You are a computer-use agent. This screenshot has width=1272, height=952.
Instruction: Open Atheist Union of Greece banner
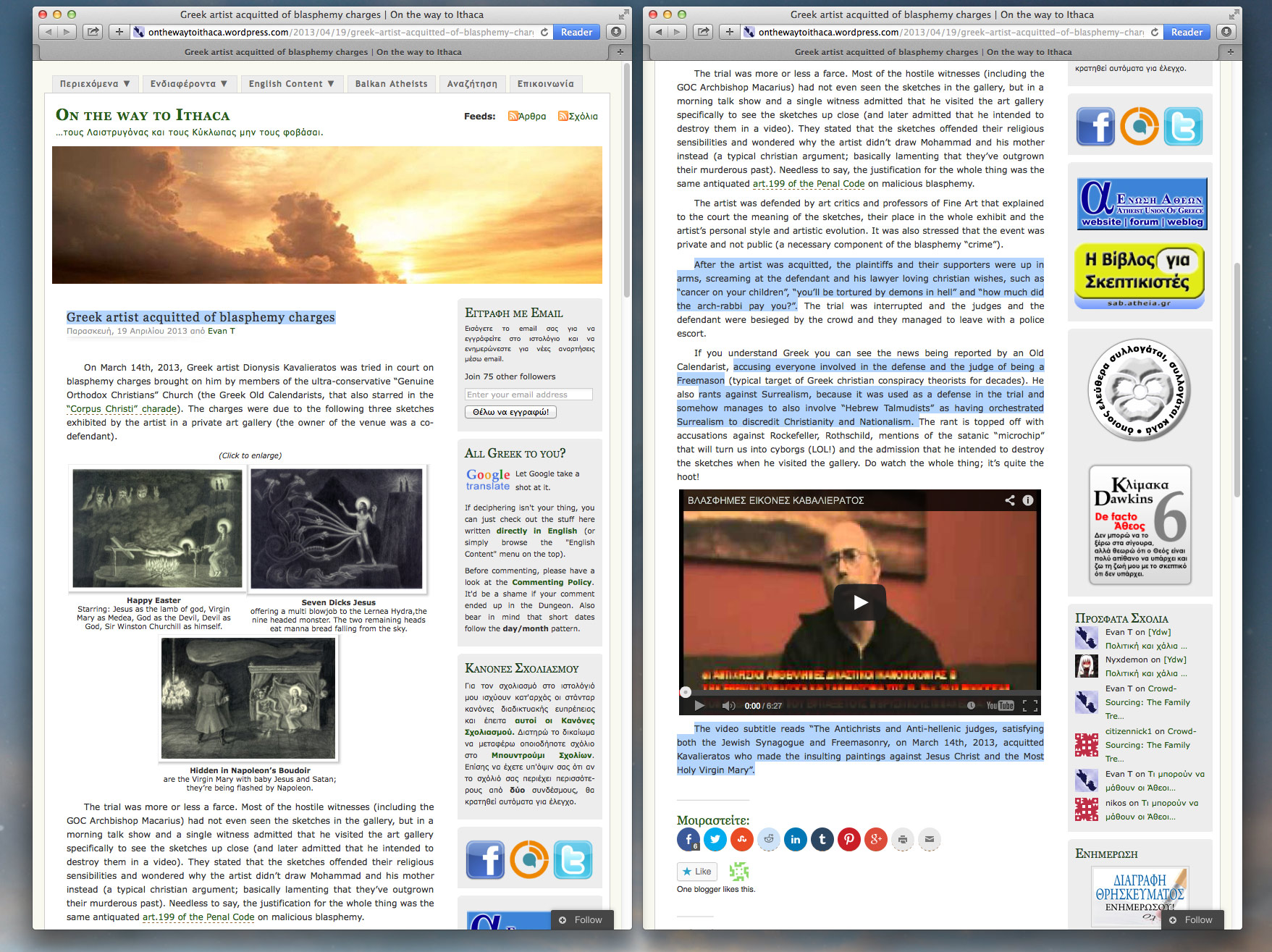1142,203
